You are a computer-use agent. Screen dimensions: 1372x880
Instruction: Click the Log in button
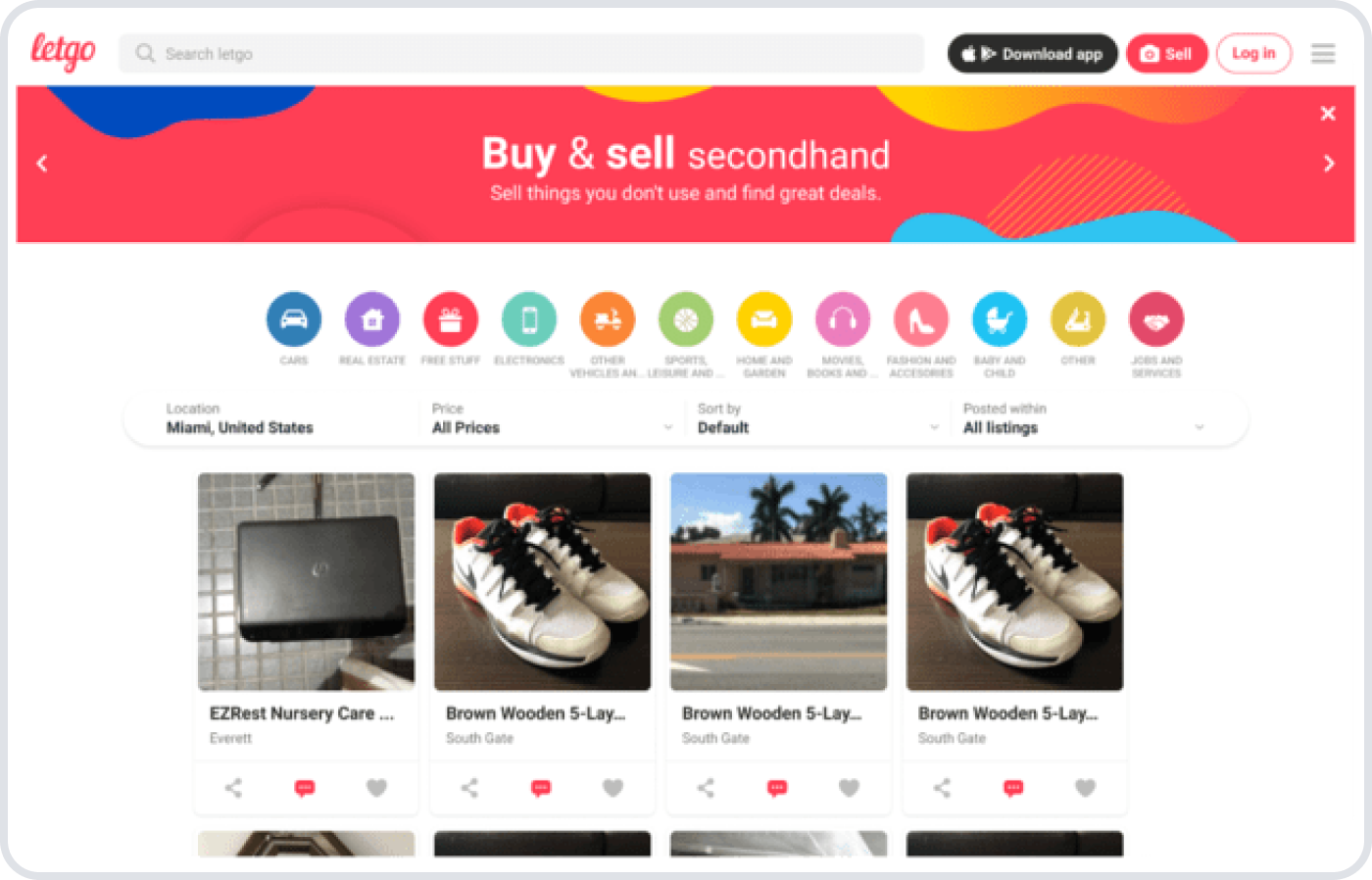1253,54
